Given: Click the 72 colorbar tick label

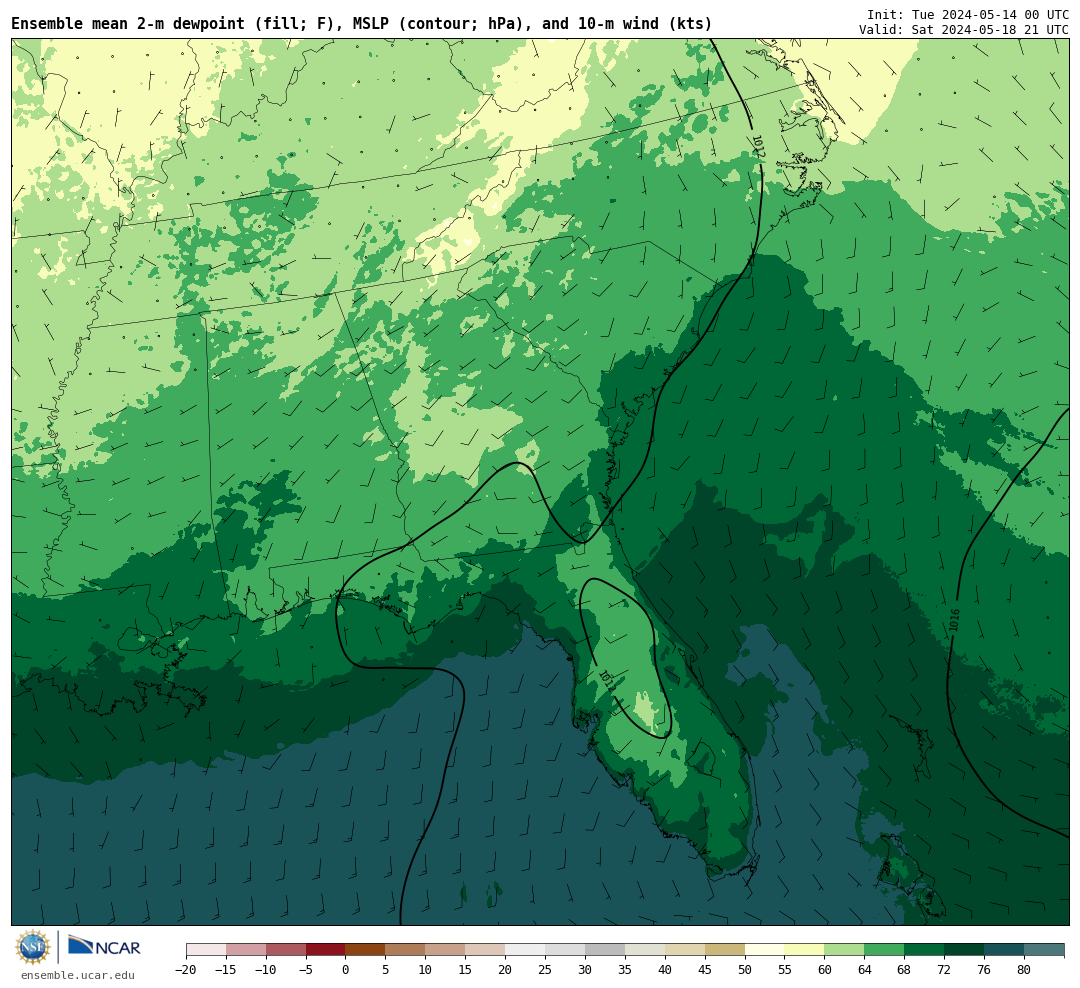Looking at the screenshot, I should (945, 970).
